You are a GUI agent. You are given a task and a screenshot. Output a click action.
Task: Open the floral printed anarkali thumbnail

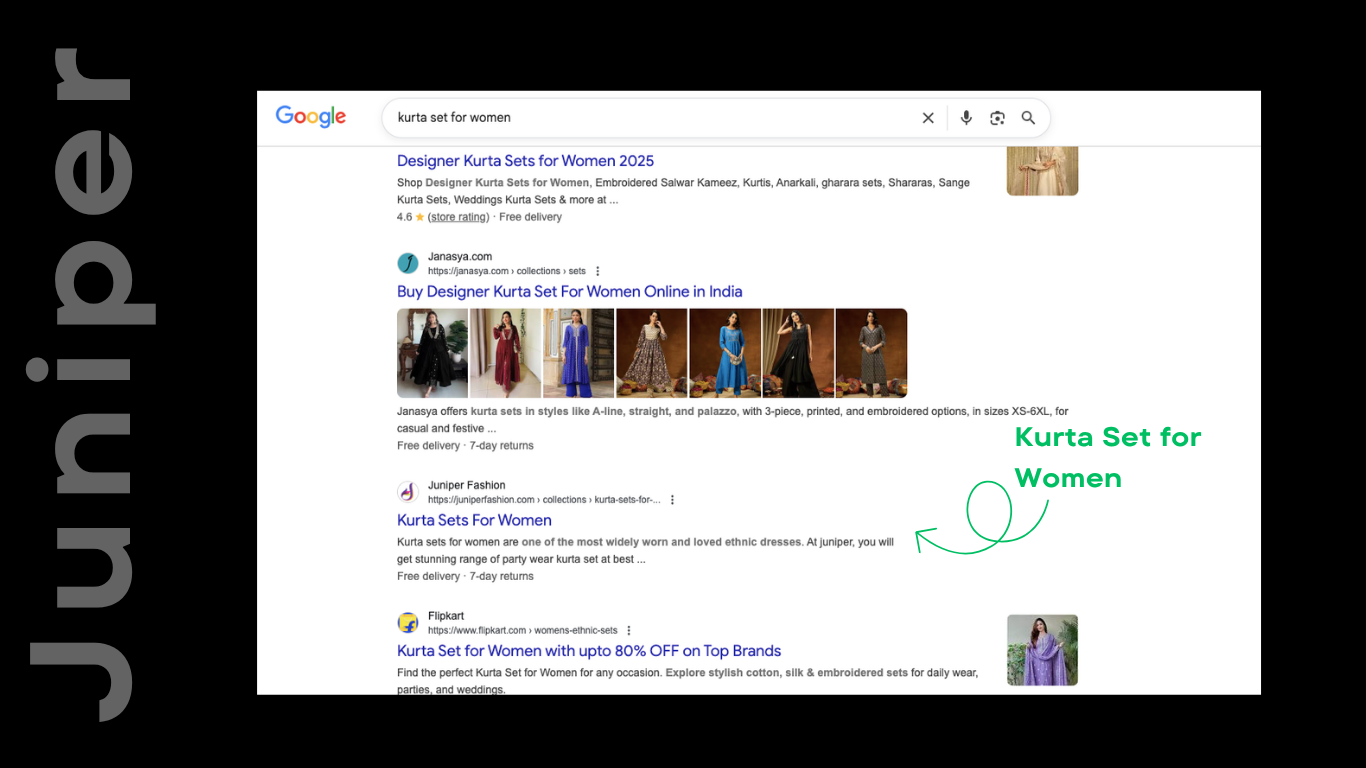click(x=651, y=353)
